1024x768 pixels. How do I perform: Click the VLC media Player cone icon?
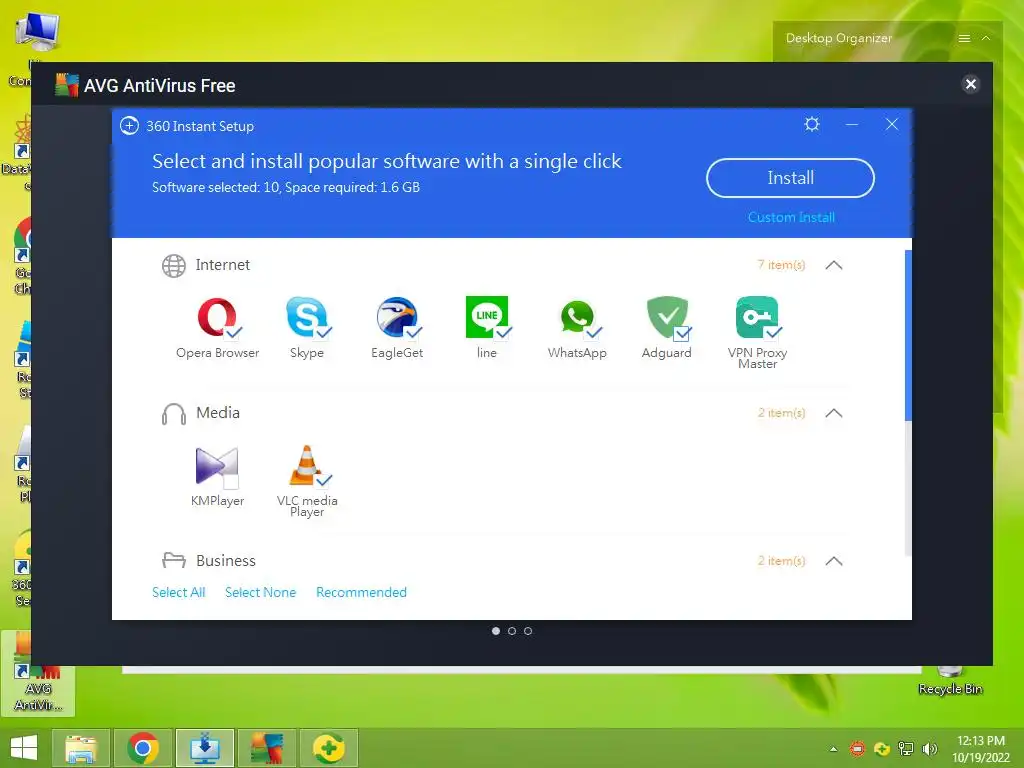306,465
